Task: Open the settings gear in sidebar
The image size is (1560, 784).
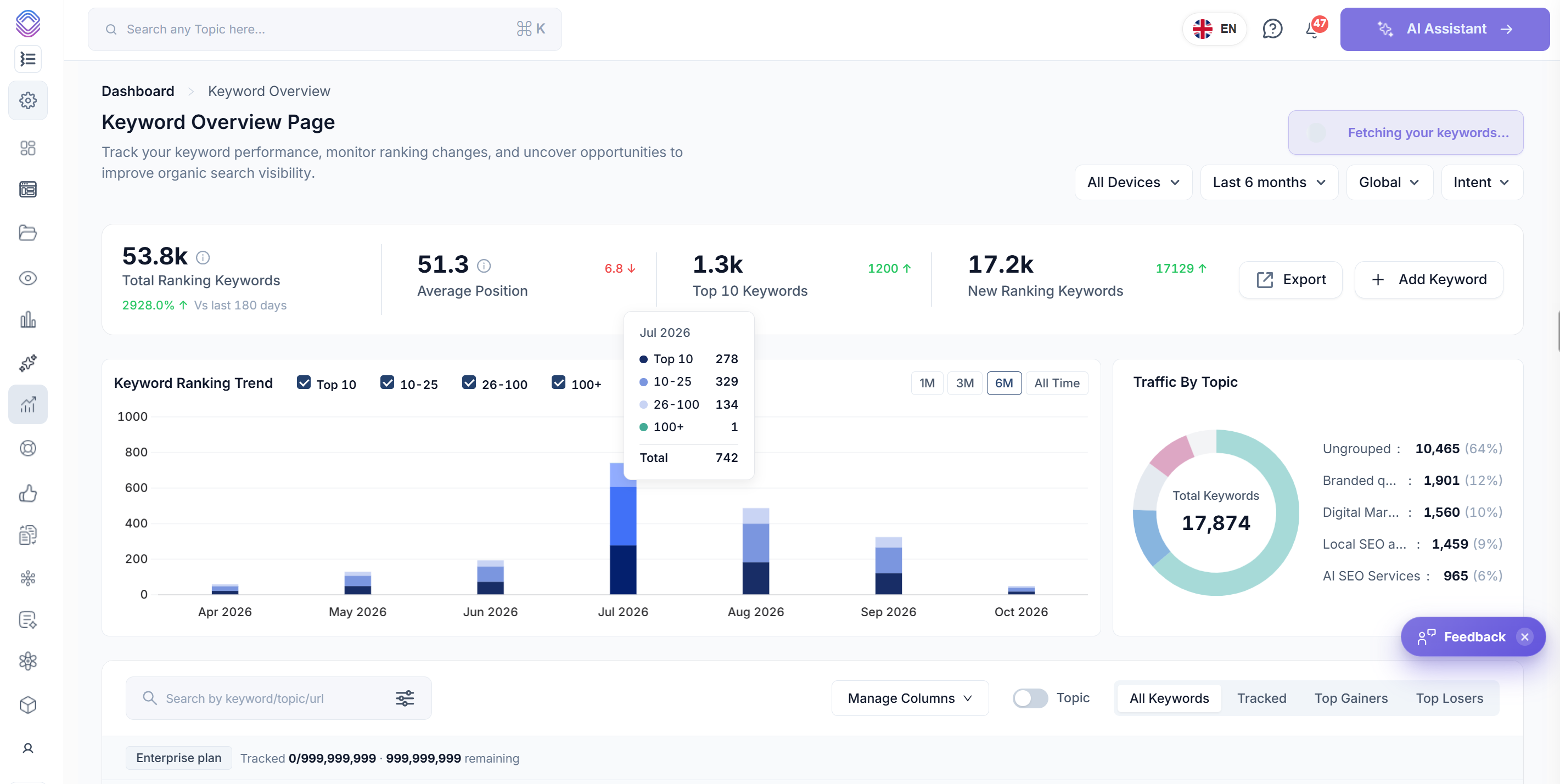Action: click(x=28, y=100)
